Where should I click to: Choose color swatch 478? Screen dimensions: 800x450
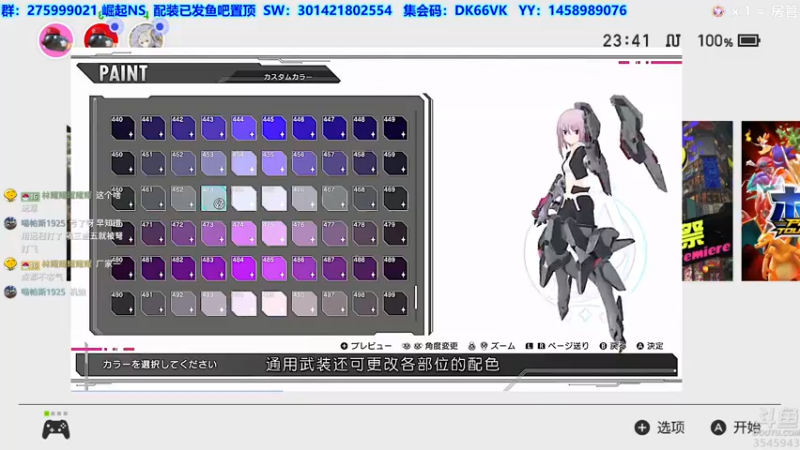[x=365, y=233]
